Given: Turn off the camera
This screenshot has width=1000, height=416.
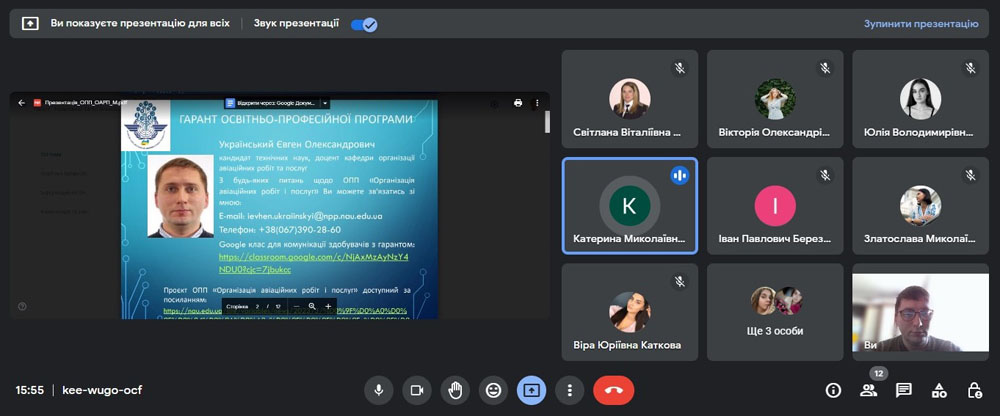Looking at the screenshot, I should pos(417,390).
